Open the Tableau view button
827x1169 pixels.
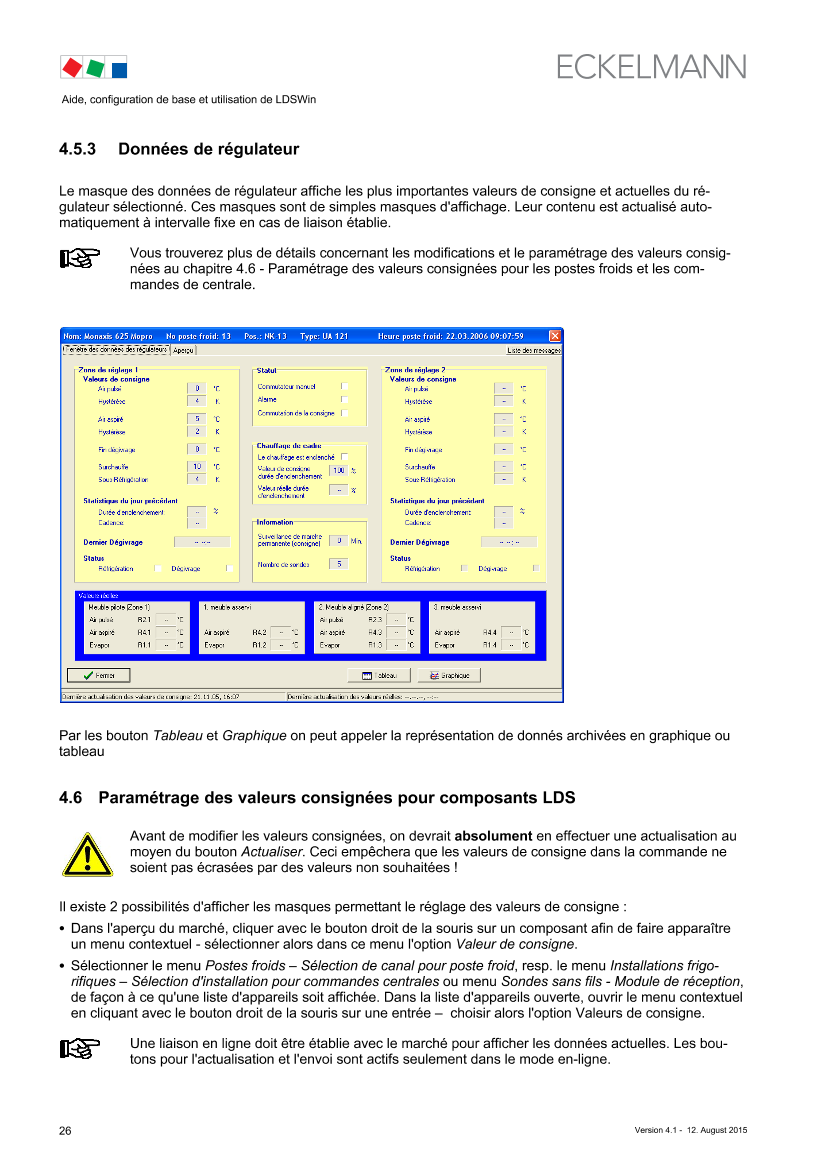[379, 675]
